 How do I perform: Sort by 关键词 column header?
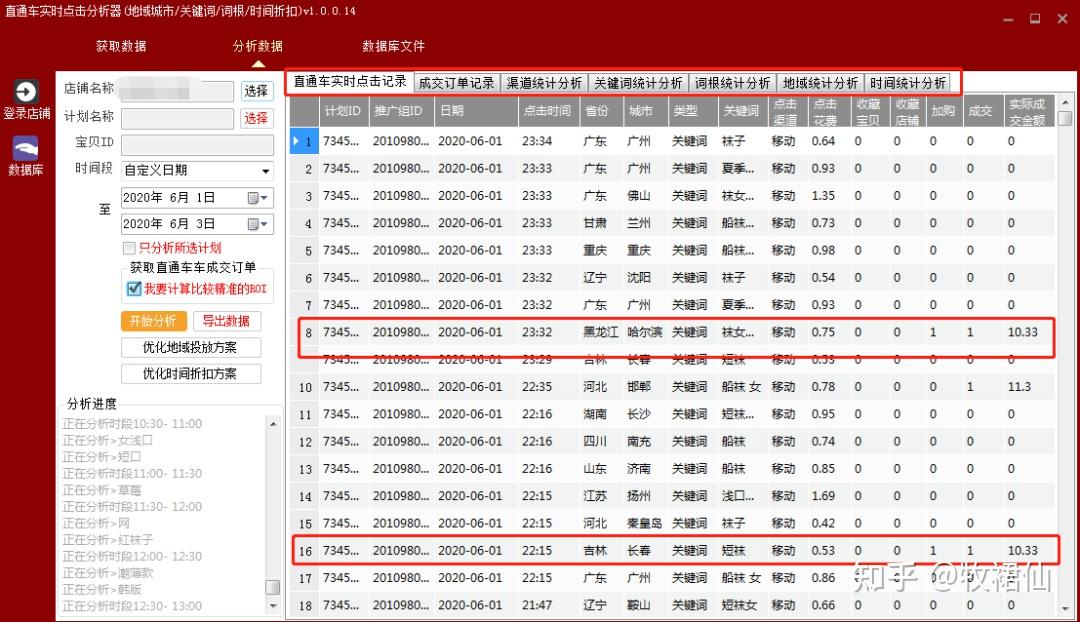click(741, 111)
